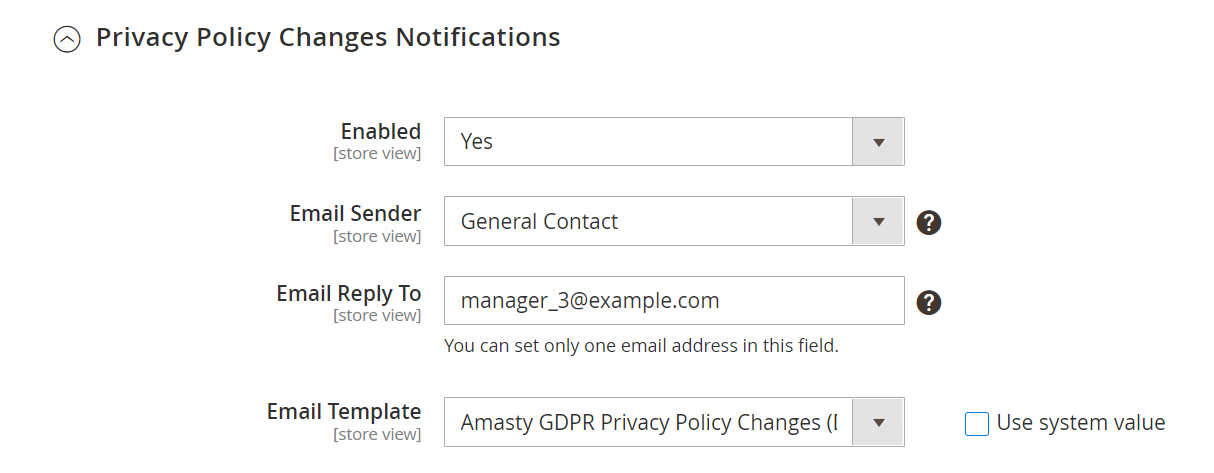The image size is (1214, 473).
Task: Show help tooltip icon beside Email Reply To
Action: tap(929, 302)
